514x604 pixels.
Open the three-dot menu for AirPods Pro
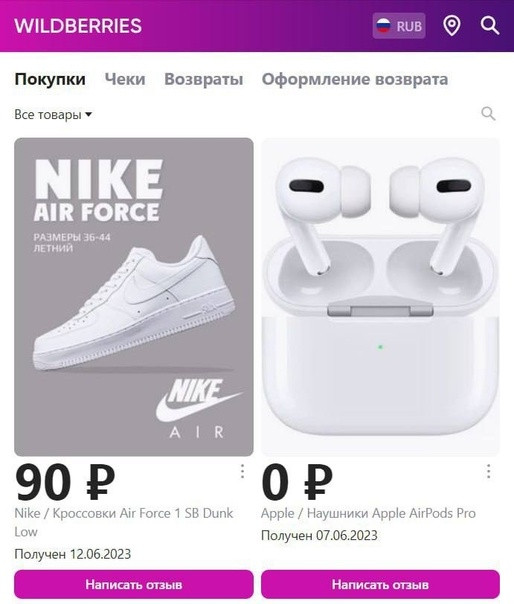click(489, 471)
